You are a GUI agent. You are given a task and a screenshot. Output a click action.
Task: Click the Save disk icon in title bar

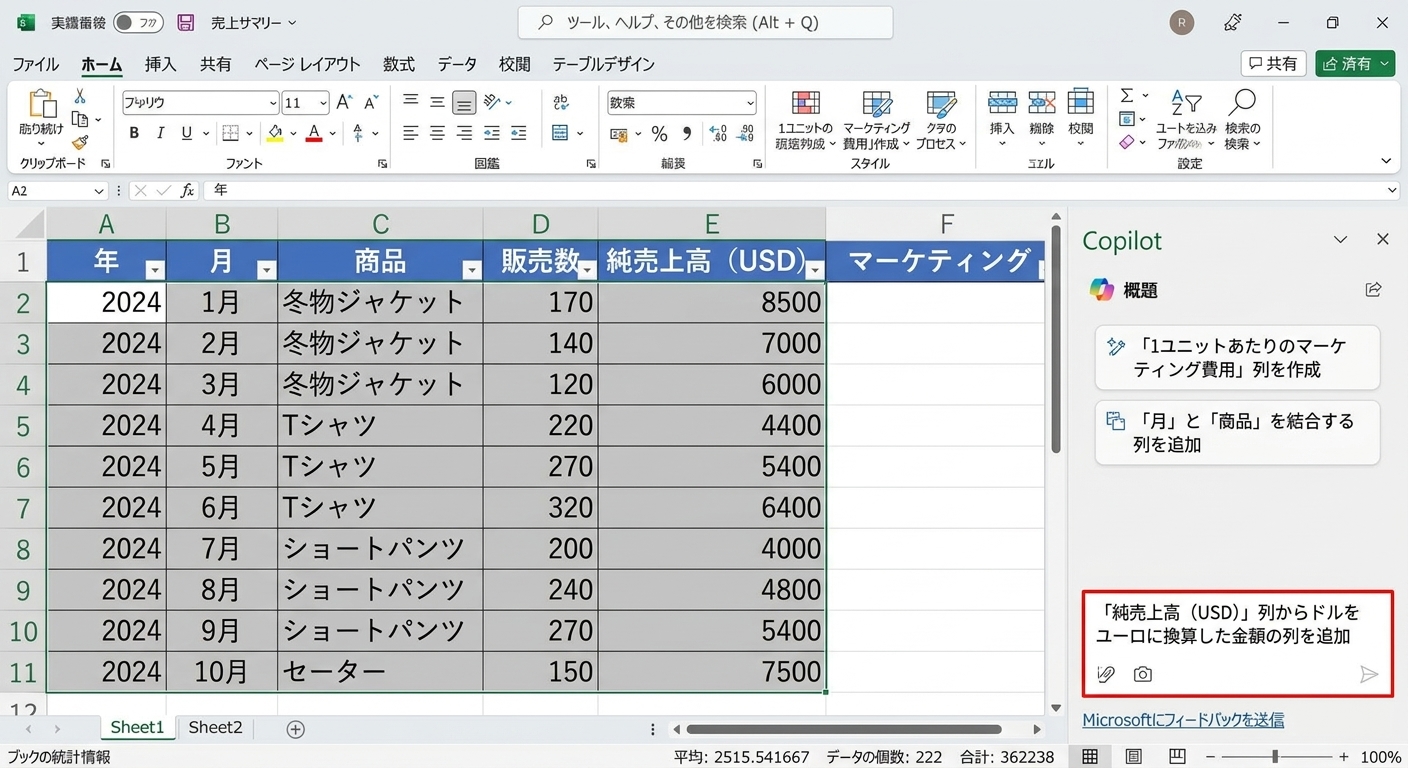coord(185,22)
